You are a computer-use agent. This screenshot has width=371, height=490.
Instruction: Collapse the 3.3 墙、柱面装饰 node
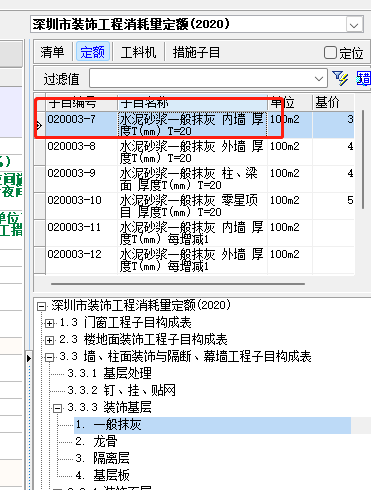(49, 357)
